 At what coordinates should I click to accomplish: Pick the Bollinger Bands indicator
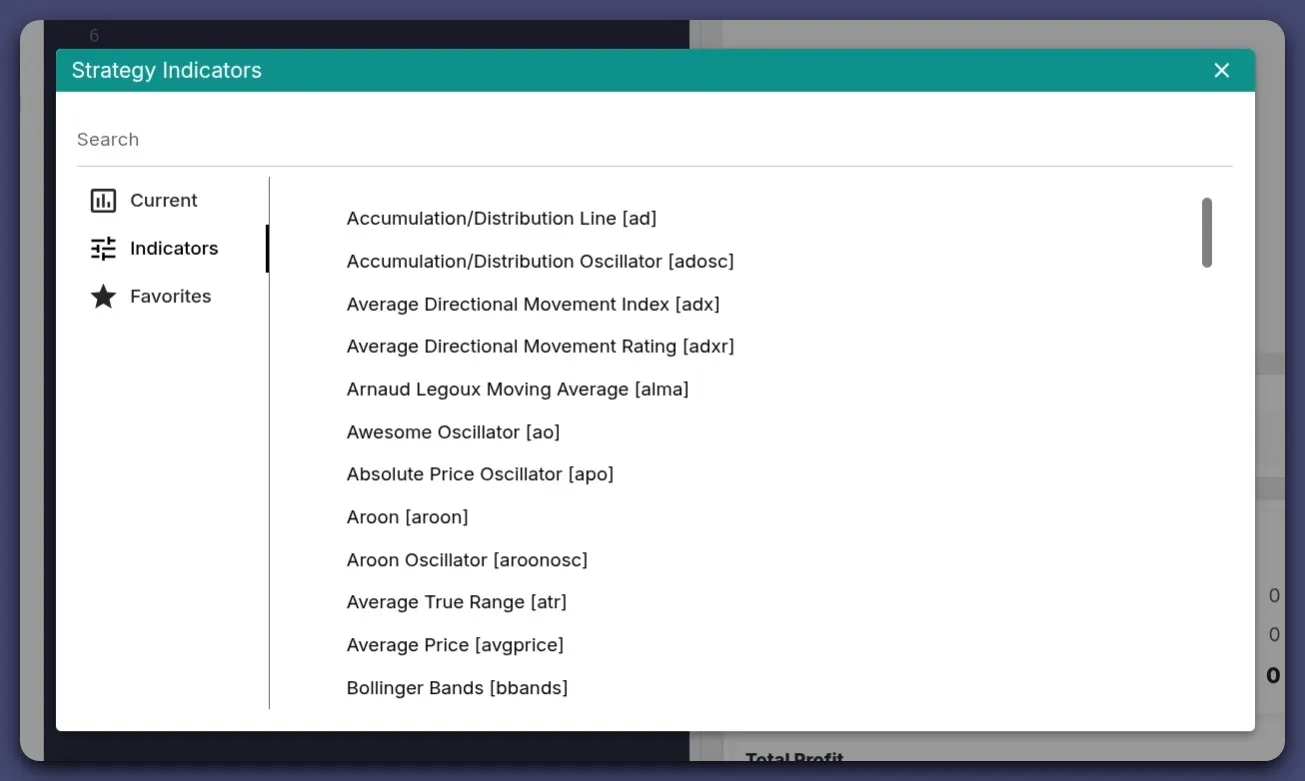[x=457, y=688]
